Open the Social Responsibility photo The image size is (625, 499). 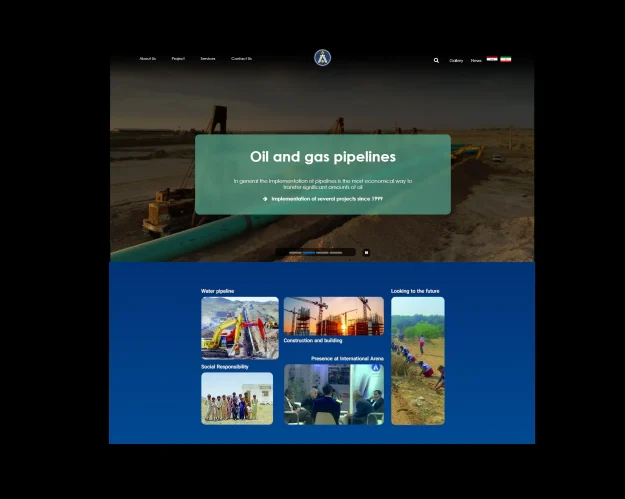click(237, 398)
